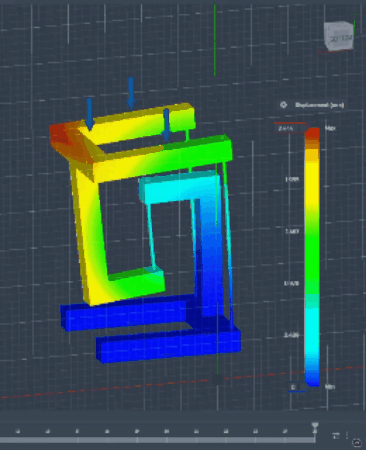Open the vertical dots menu beside the timeline
This screenshot has width=366, height=450.
347,435
